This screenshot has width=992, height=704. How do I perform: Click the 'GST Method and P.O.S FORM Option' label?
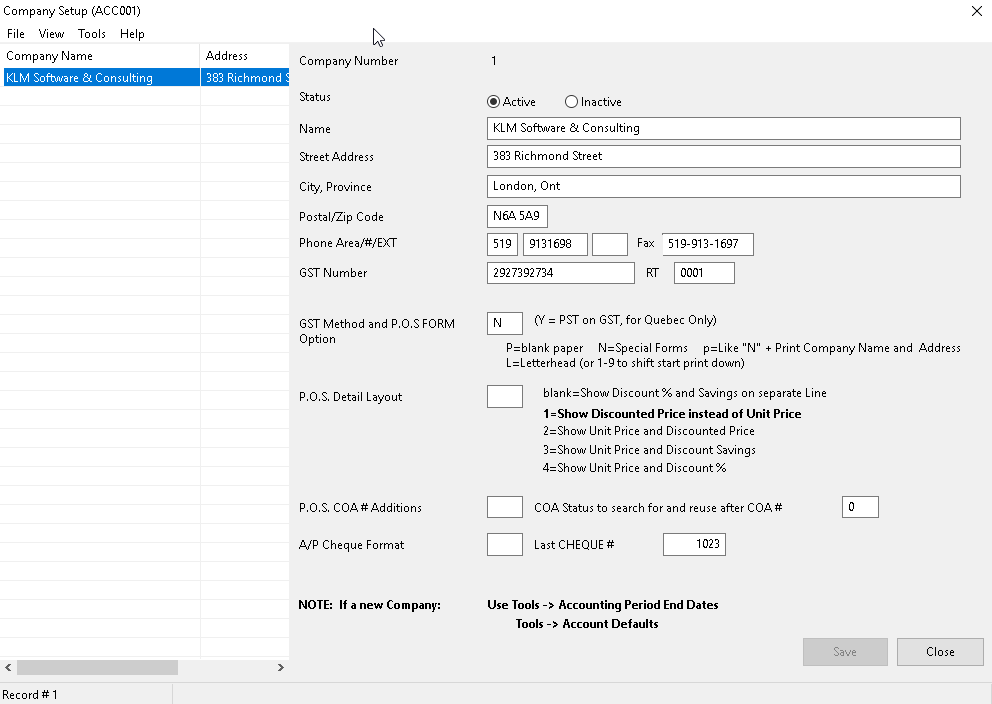(x=377, y=331)
